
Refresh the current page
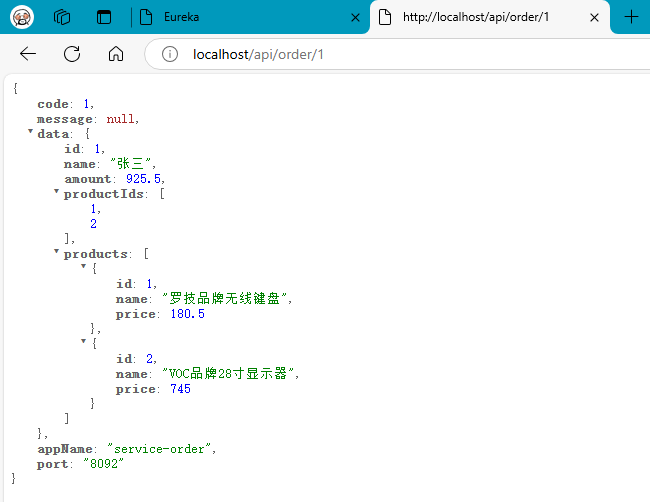point(72,54)
